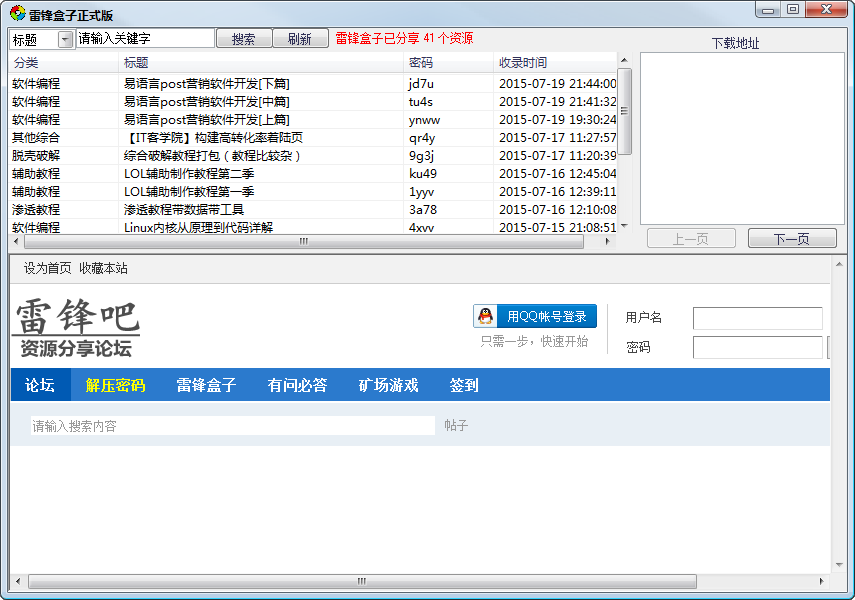This screenshot has width=855, height=600.
Task: Click the 下载地址 download address box
Action: [x=742, y=139]
